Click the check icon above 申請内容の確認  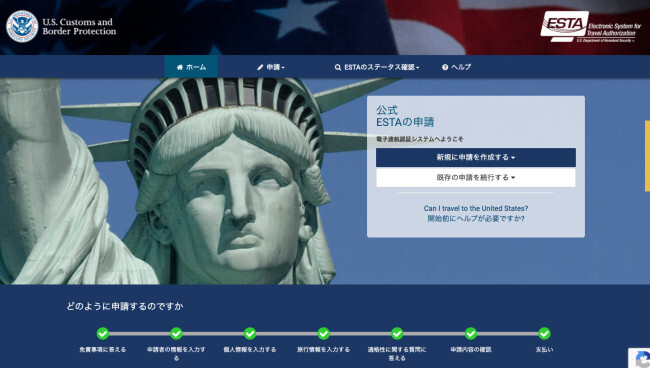point(471,333)
